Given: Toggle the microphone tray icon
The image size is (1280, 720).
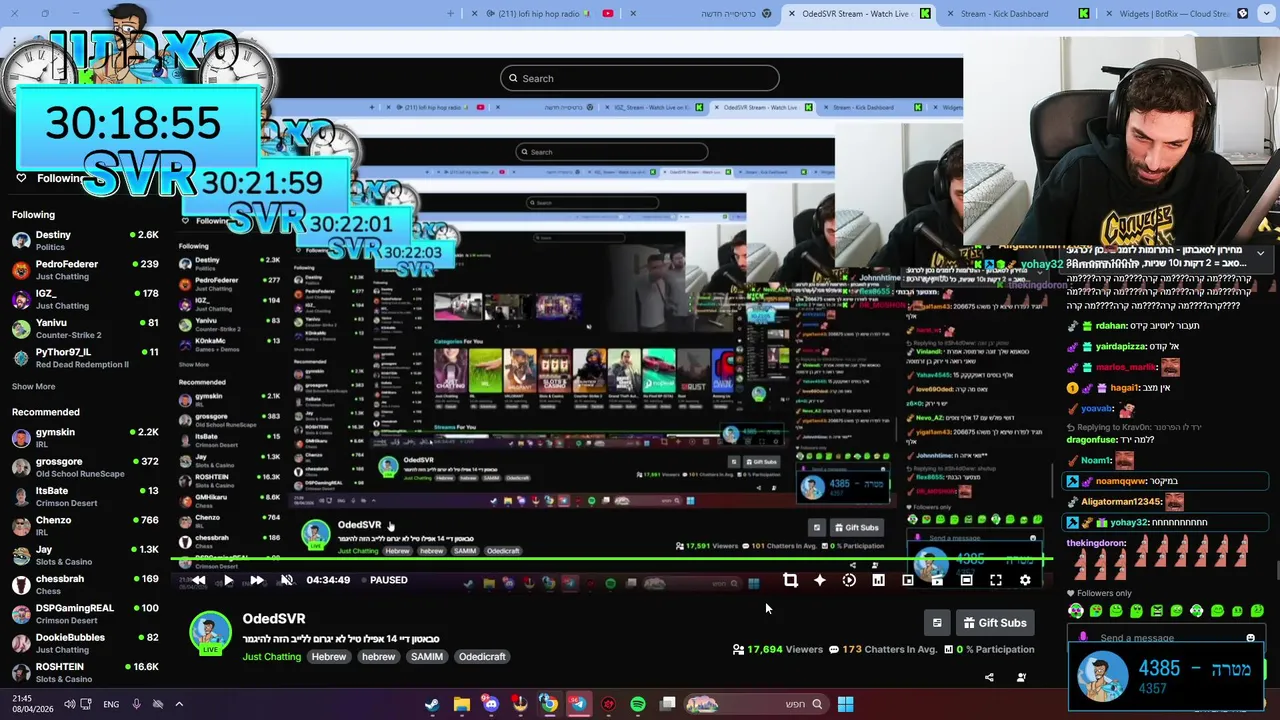Looking at the screenshot, I should pyautogui.click(x=136, y=704).
